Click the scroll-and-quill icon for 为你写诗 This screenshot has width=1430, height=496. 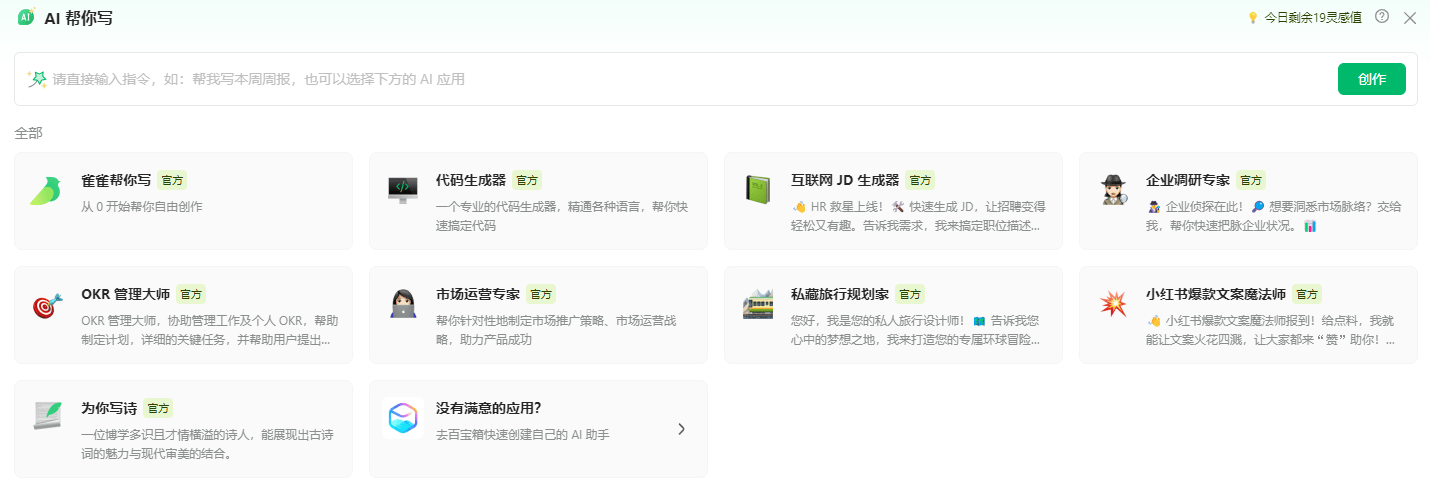[x=47, y=416]
